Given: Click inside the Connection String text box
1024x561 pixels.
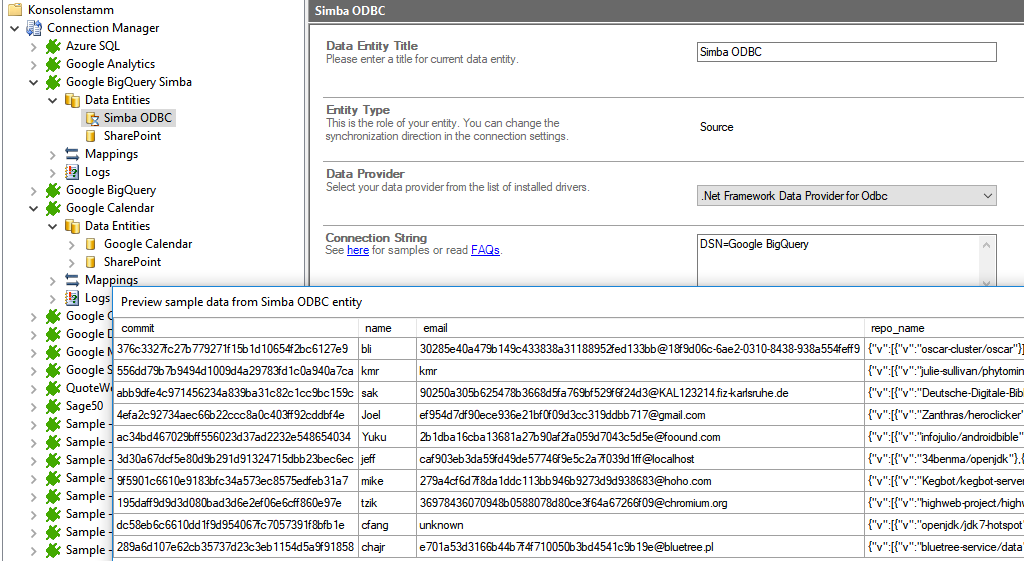Looking at the screenshot, I should point(846,260).
